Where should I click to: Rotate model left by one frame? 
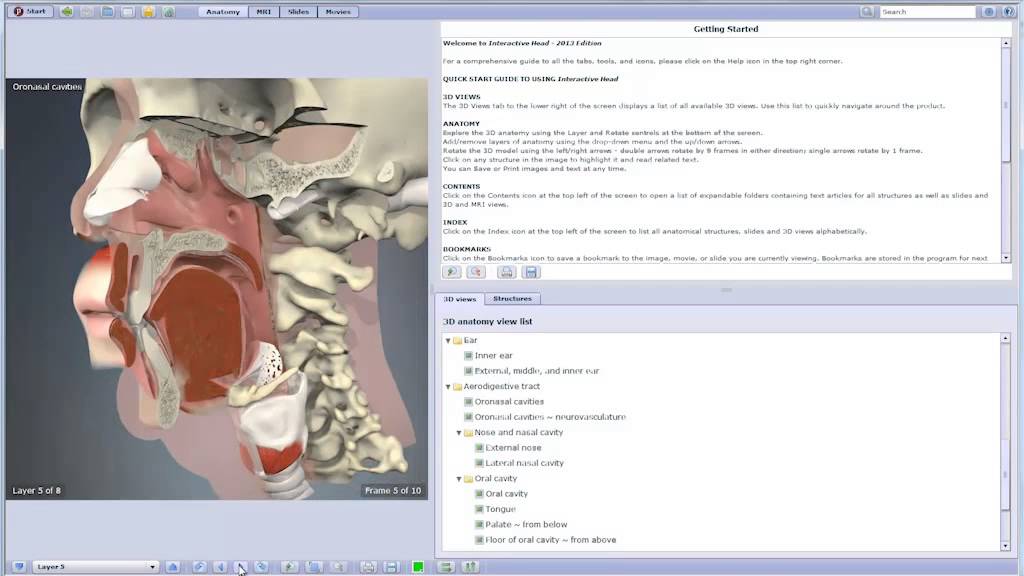[220, 567]
